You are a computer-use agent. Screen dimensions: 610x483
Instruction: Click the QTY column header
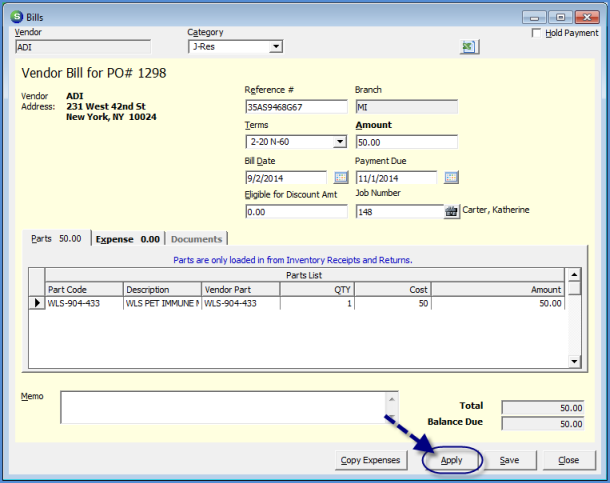[317, 289]
